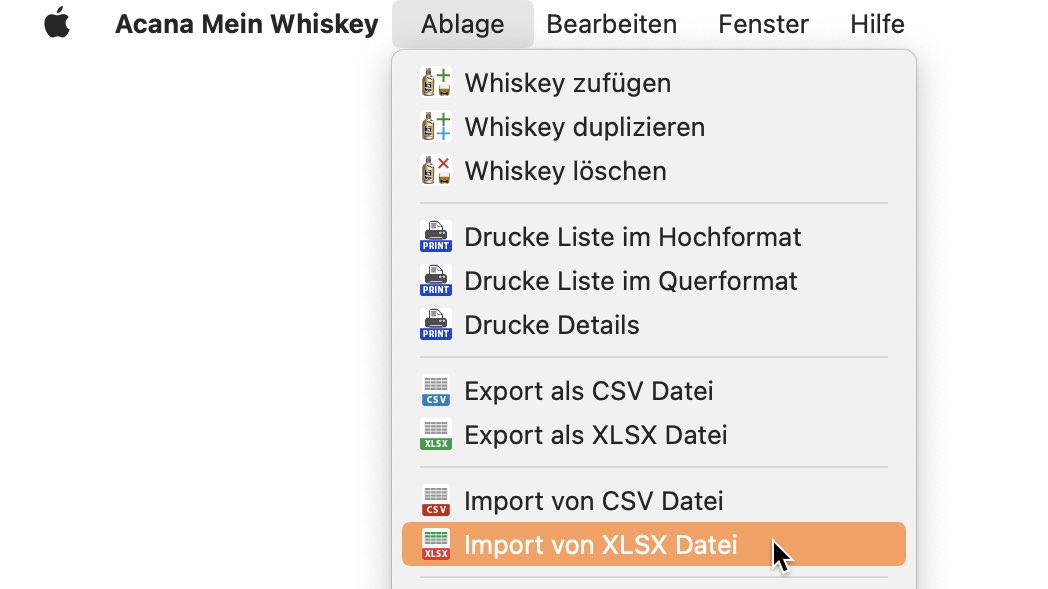Open the Bearbeiten menu

611,24
